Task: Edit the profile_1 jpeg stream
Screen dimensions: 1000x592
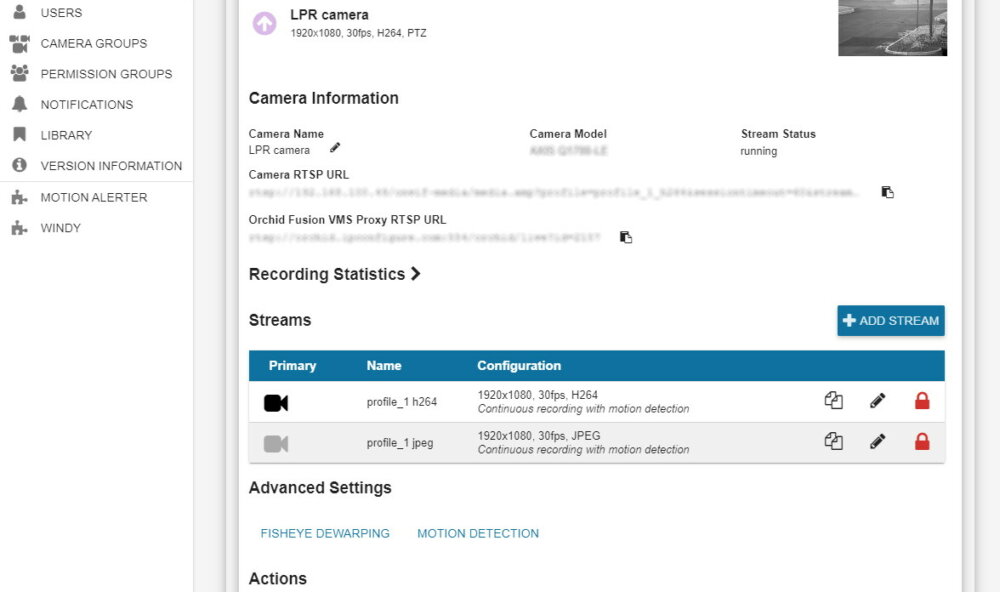Action: [878, 441]
